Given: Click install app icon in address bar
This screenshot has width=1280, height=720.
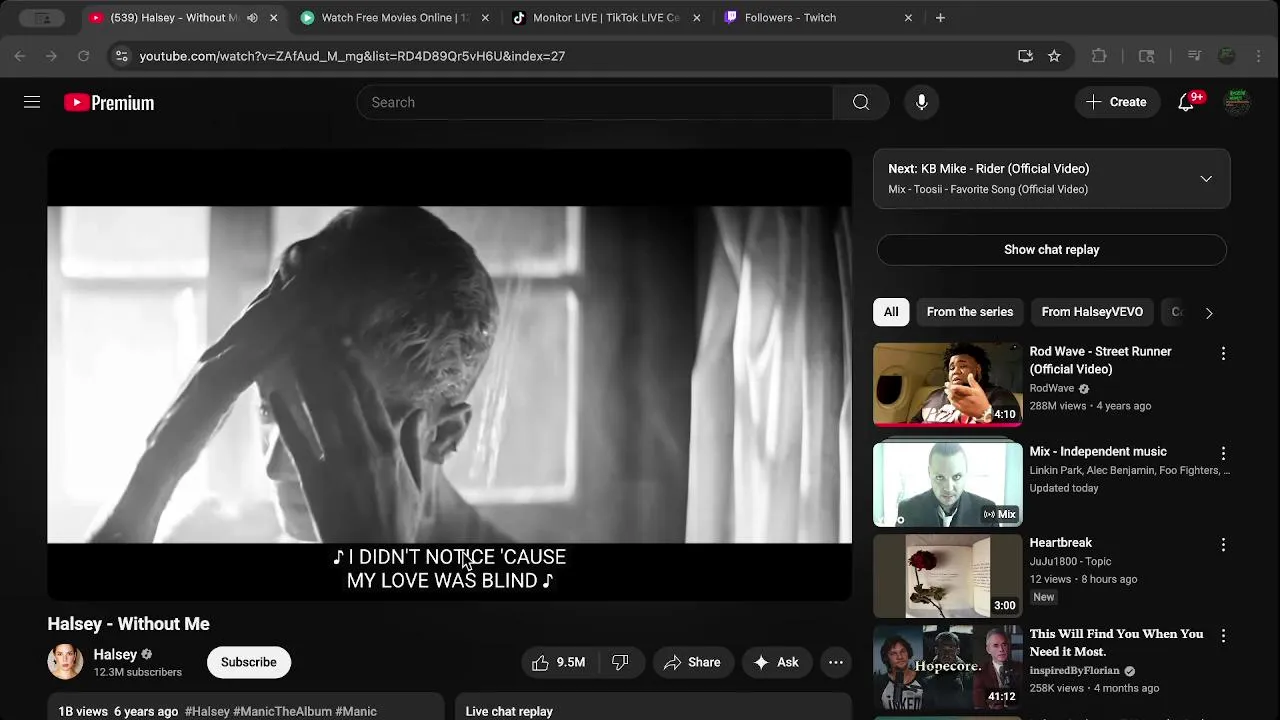Looking at the screenshot, I should point(1025,56).
